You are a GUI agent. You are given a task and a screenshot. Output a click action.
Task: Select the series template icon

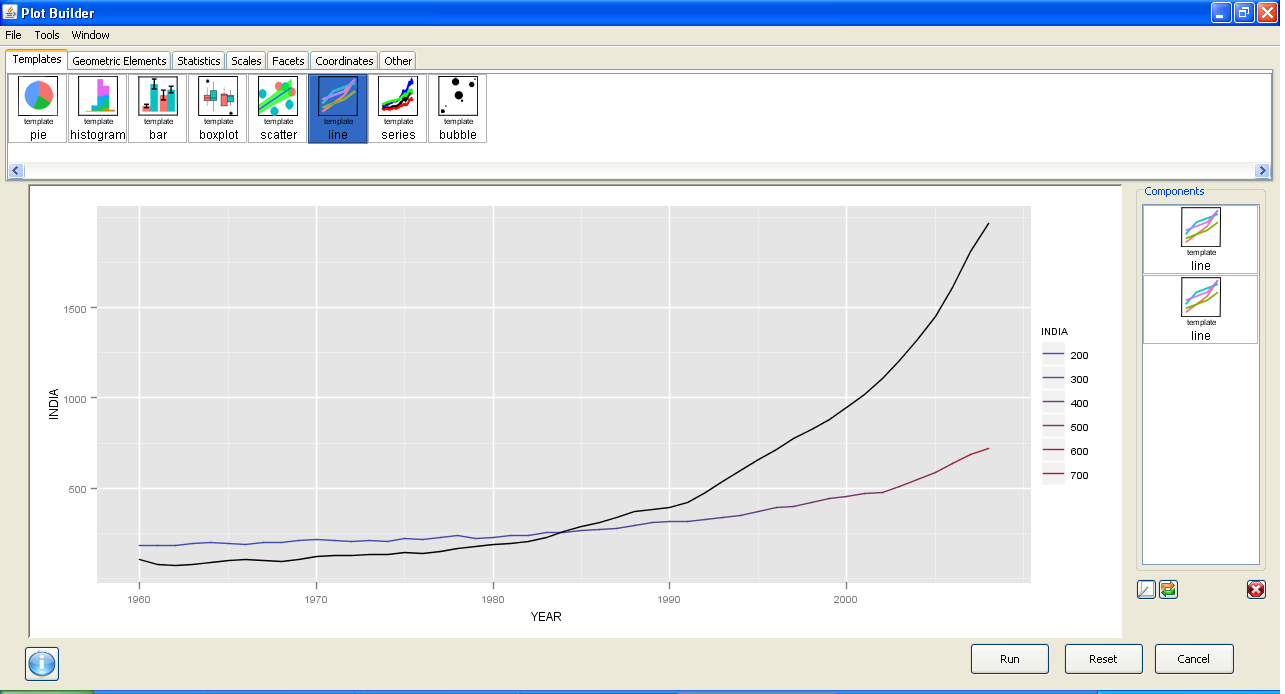[x=398, y=108]
